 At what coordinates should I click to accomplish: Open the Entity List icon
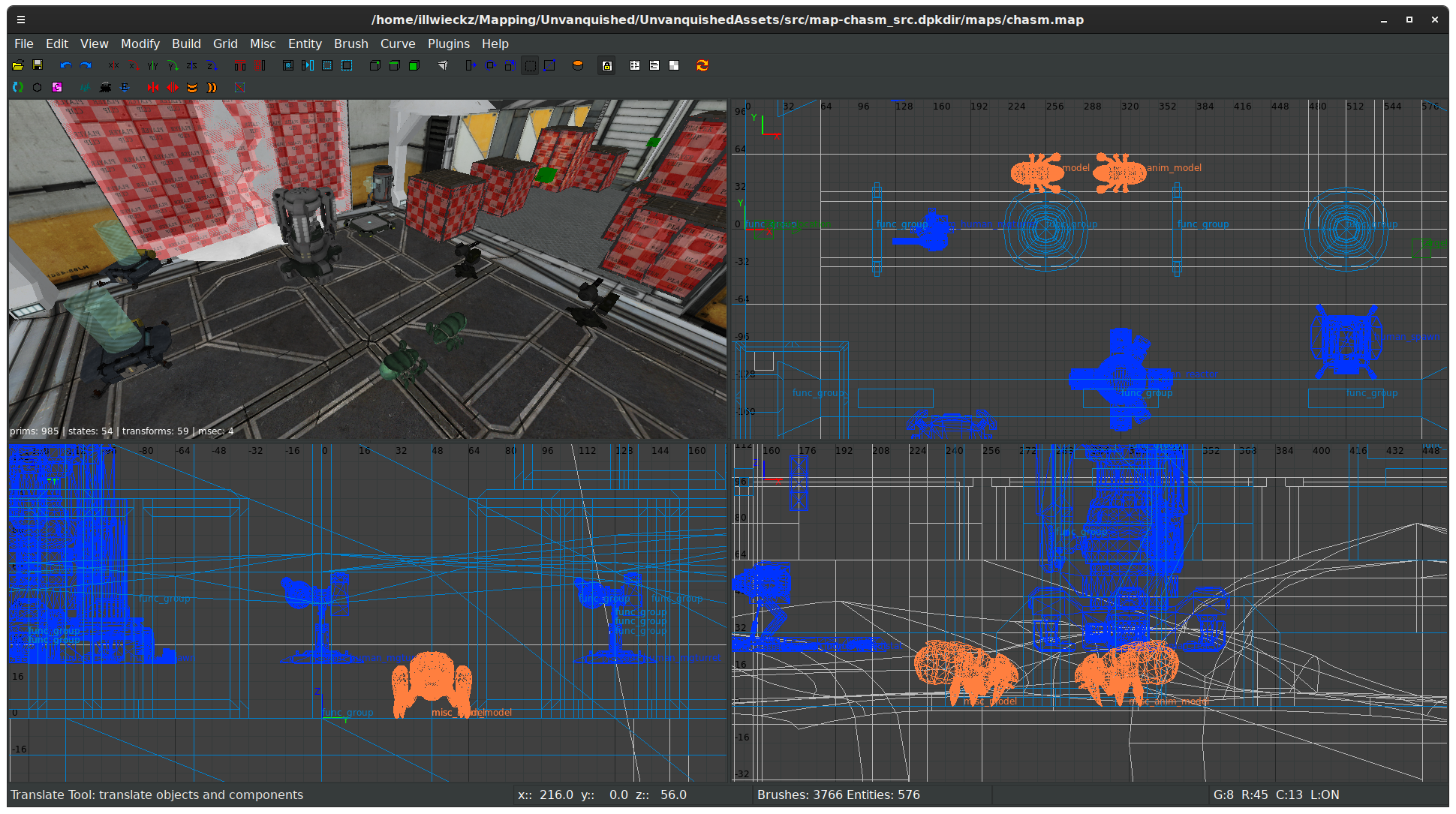[635, 65]
